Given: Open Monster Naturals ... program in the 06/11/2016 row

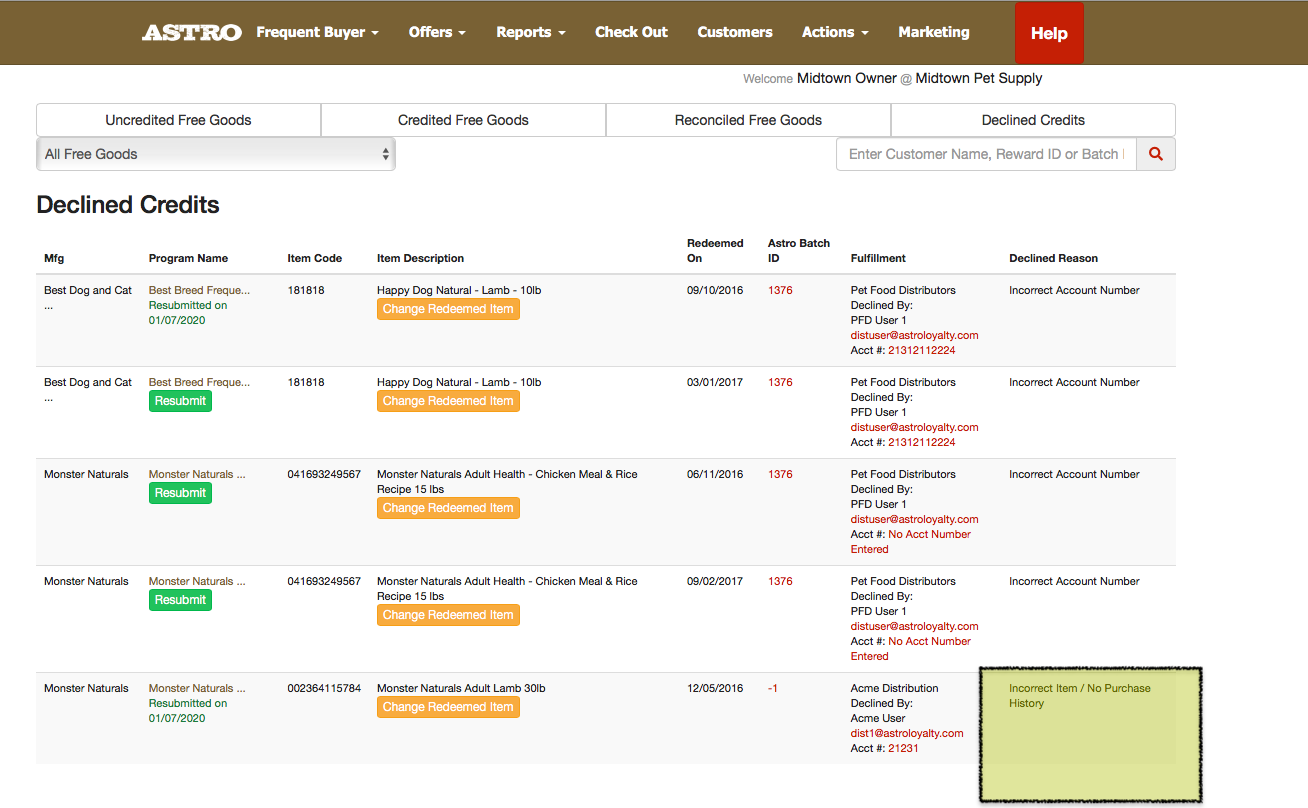Looking at the screenshot, I should 197,474.
